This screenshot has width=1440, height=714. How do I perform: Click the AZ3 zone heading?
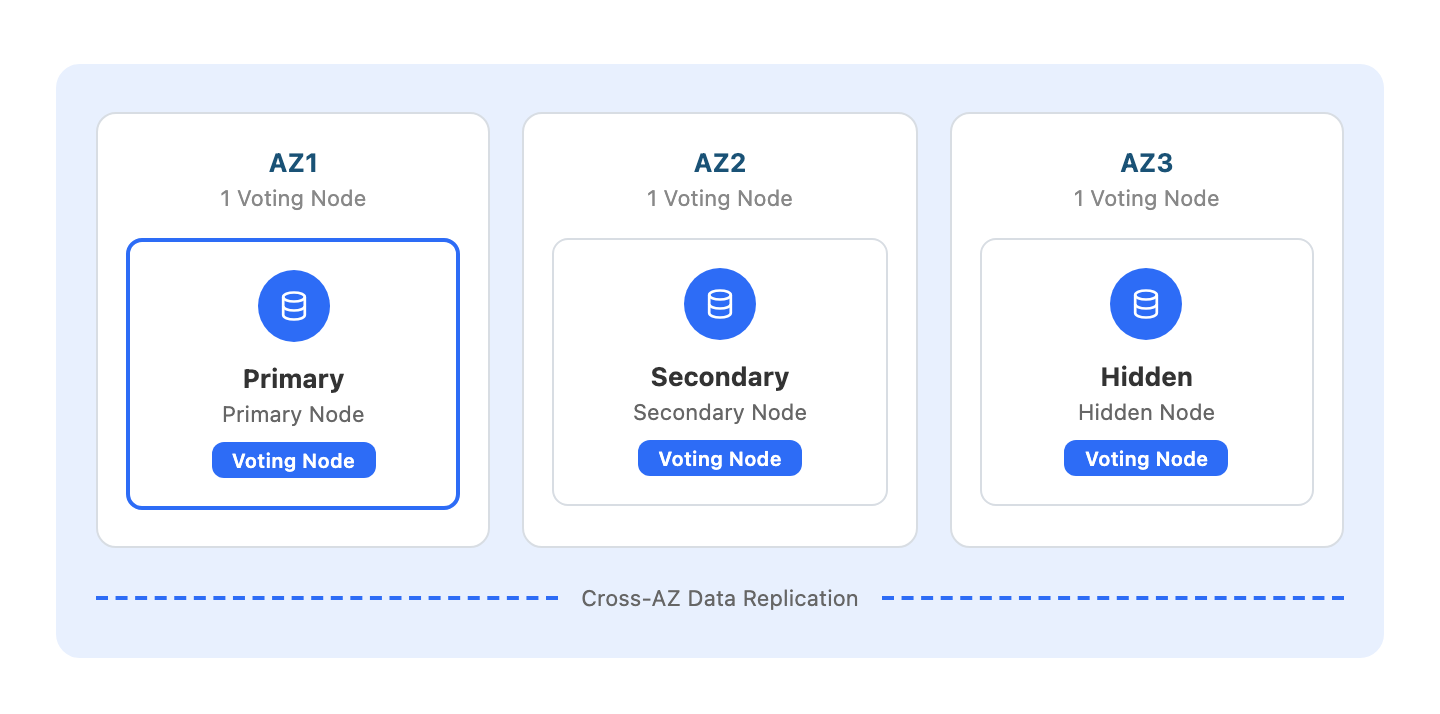[x=1146, y=163]
